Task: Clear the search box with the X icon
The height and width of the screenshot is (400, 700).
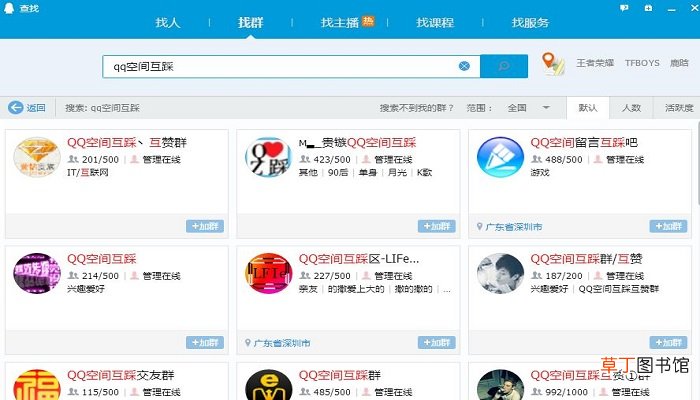Action: (x=464, y=66)
